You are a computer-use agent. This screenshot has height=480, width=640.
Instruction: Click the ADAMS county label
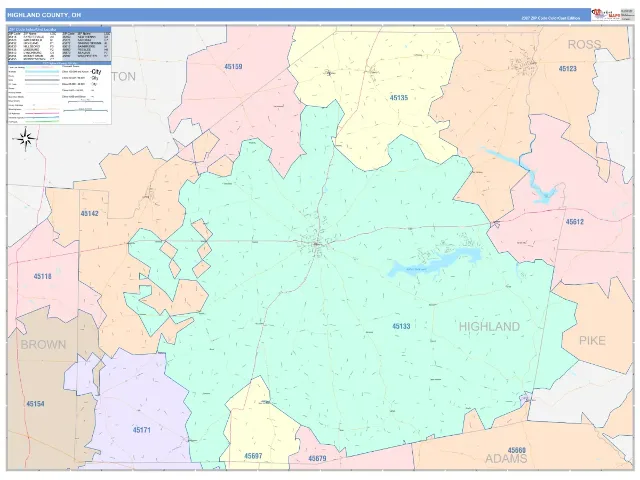pyautogui.click(x=506, y=459)
